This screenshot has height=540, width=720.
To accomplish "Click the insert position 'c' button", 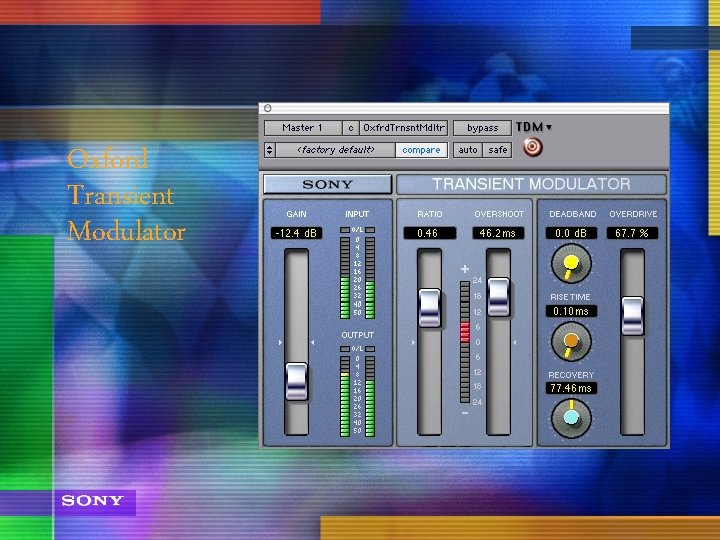I will [351, 128].
